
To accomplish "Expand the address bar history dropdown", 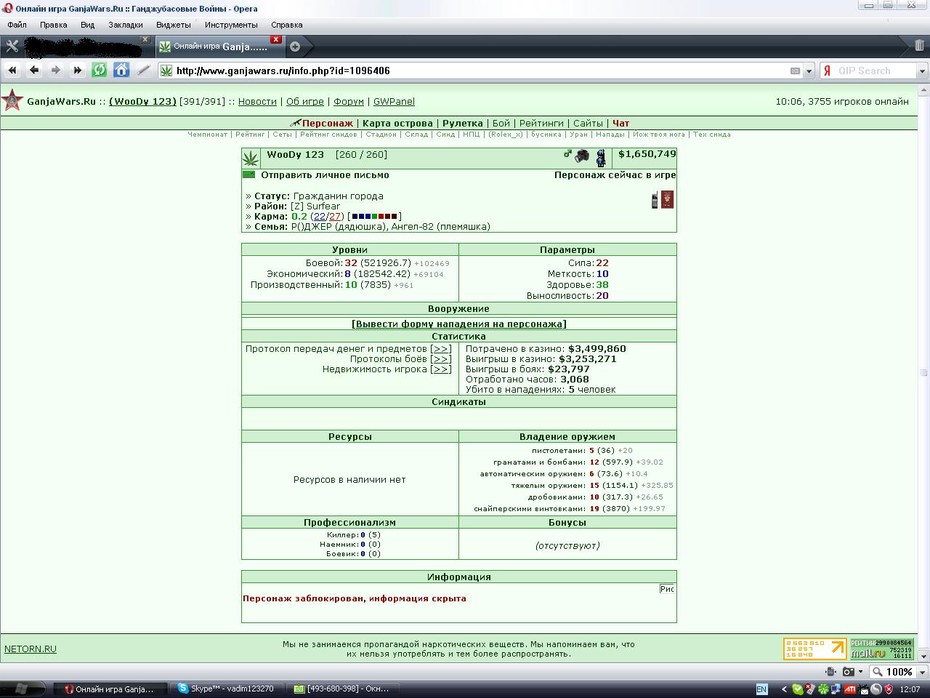I will tap(808, 71).
